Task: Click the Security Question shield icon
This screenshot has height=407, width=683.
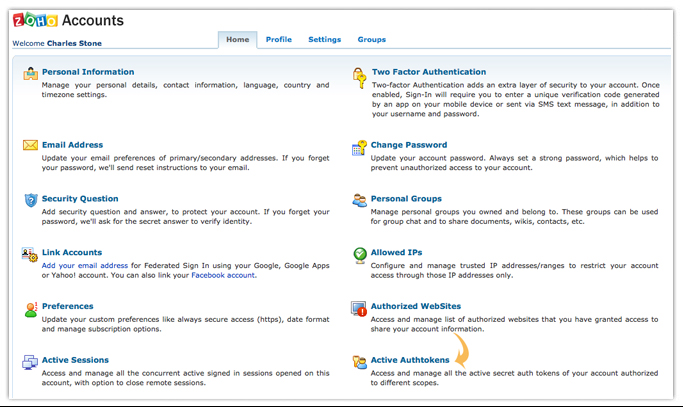Action: pyautogui.click(x=30, y=201)
